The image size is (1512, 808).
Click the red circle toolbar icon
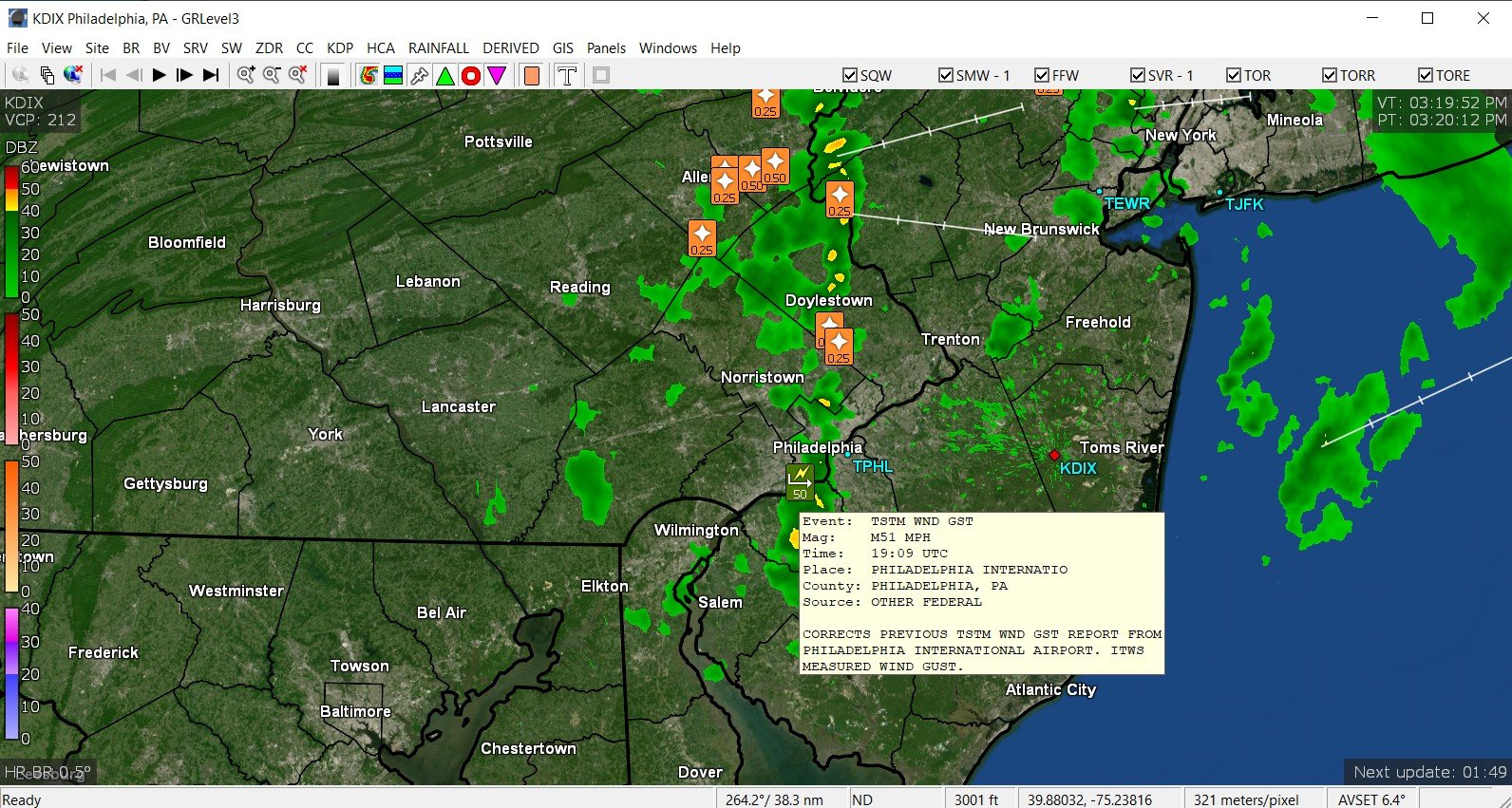tap(471, 75)
